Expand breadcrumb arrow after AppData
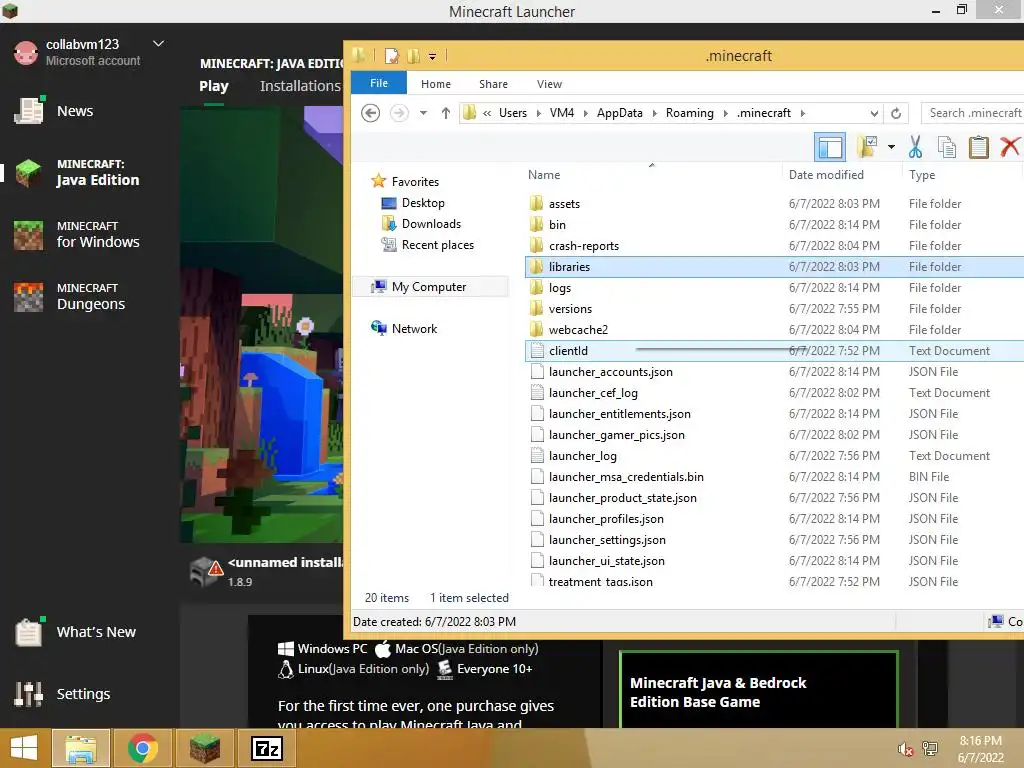1024x768 pixels. 654,114
